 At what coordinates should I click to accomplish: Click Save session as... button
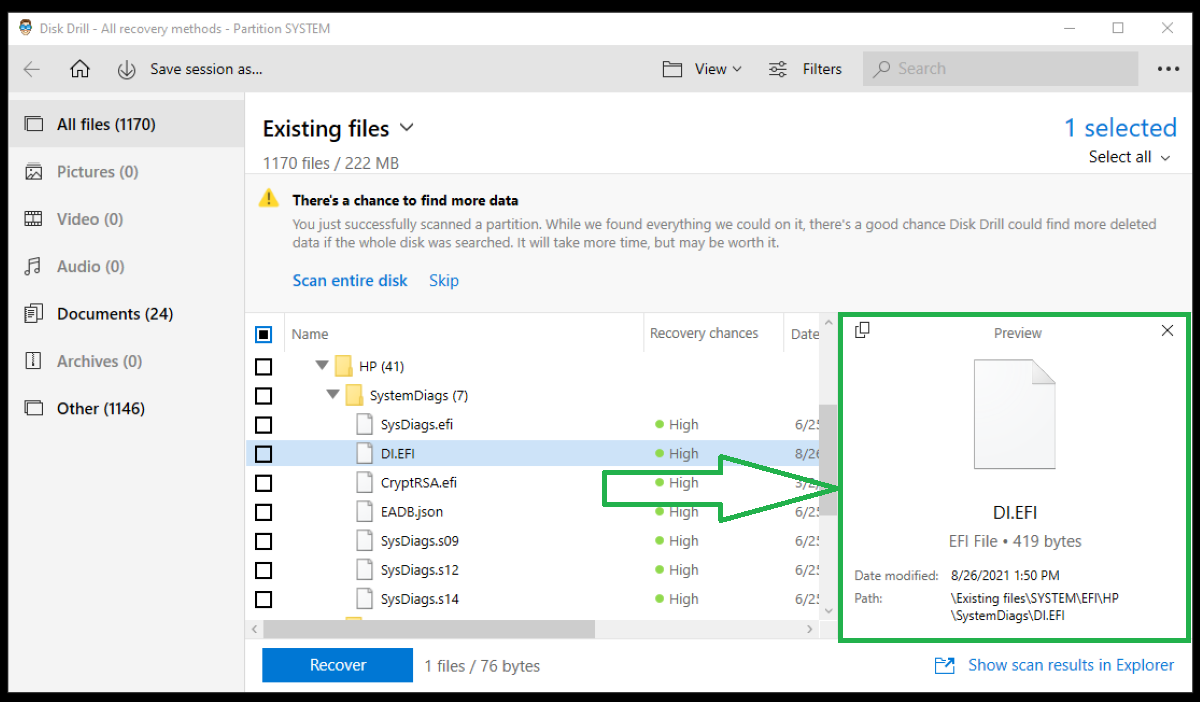[x=206, y=69]
